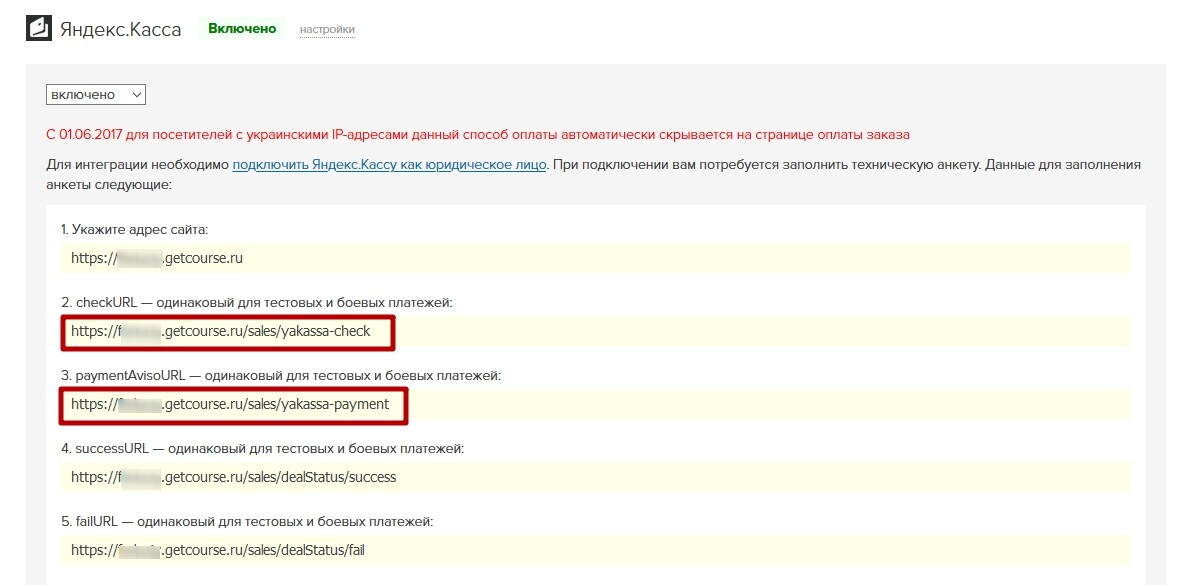Follow 'подключить Яндекс.Кассу как юридическое лицо' link
1191x585 pixels.
[x=389, y=165]
